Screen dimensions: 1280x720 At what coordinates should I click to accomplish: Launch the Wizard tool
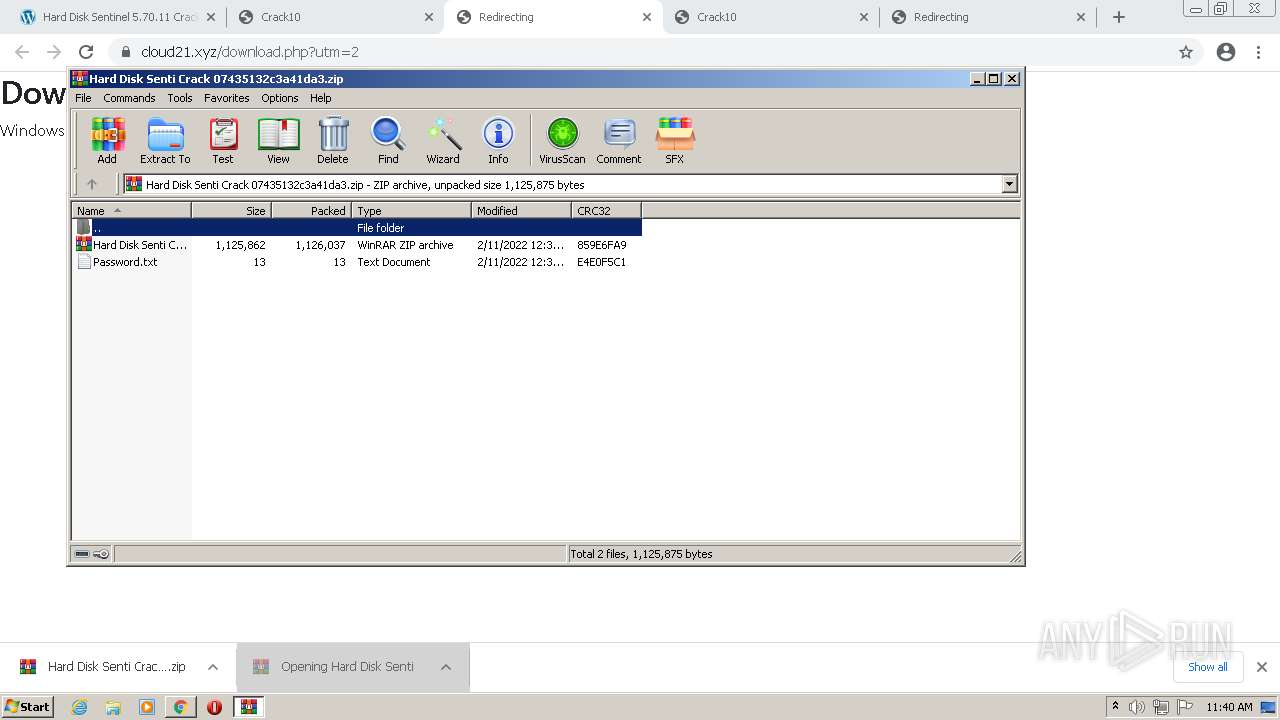443,140
